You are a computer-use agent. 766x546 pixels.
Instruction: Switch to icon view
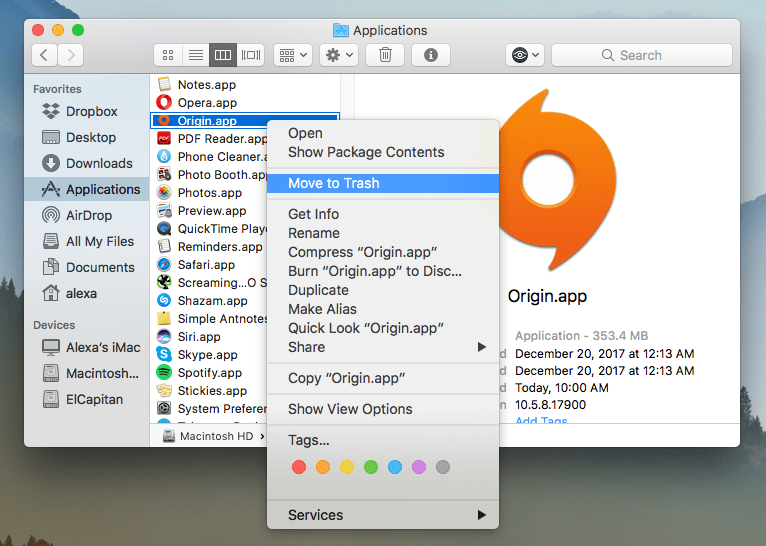click(x=168, y=55)
